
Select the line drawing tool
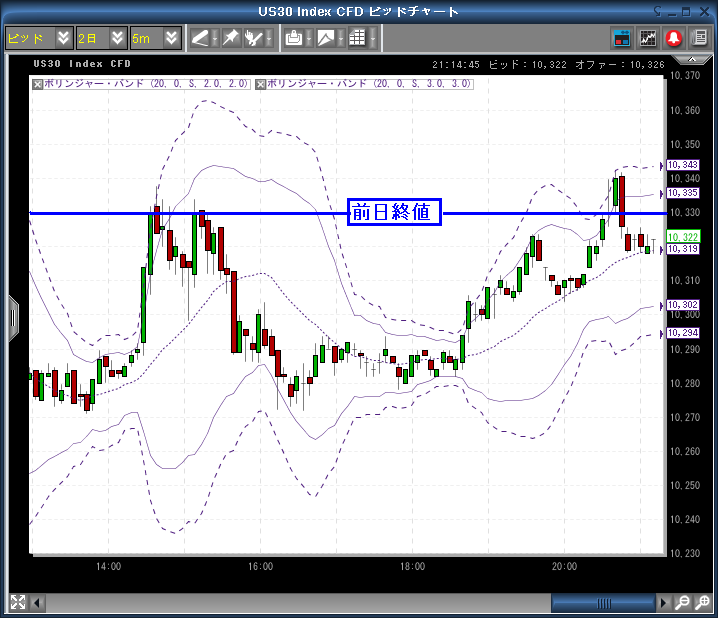(x=201, y=38)
